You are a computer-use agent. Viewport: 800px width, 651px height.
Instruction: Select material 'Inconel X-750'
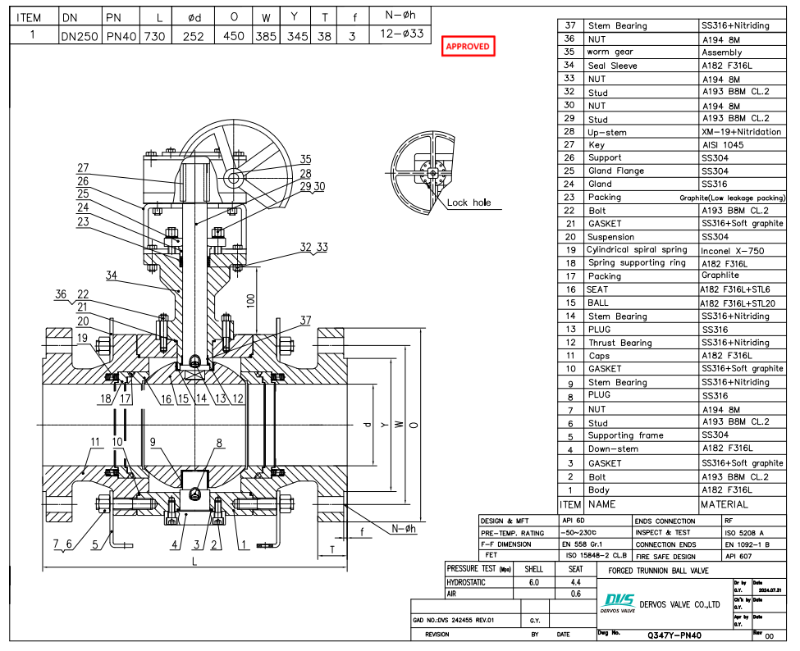point(732,251)
